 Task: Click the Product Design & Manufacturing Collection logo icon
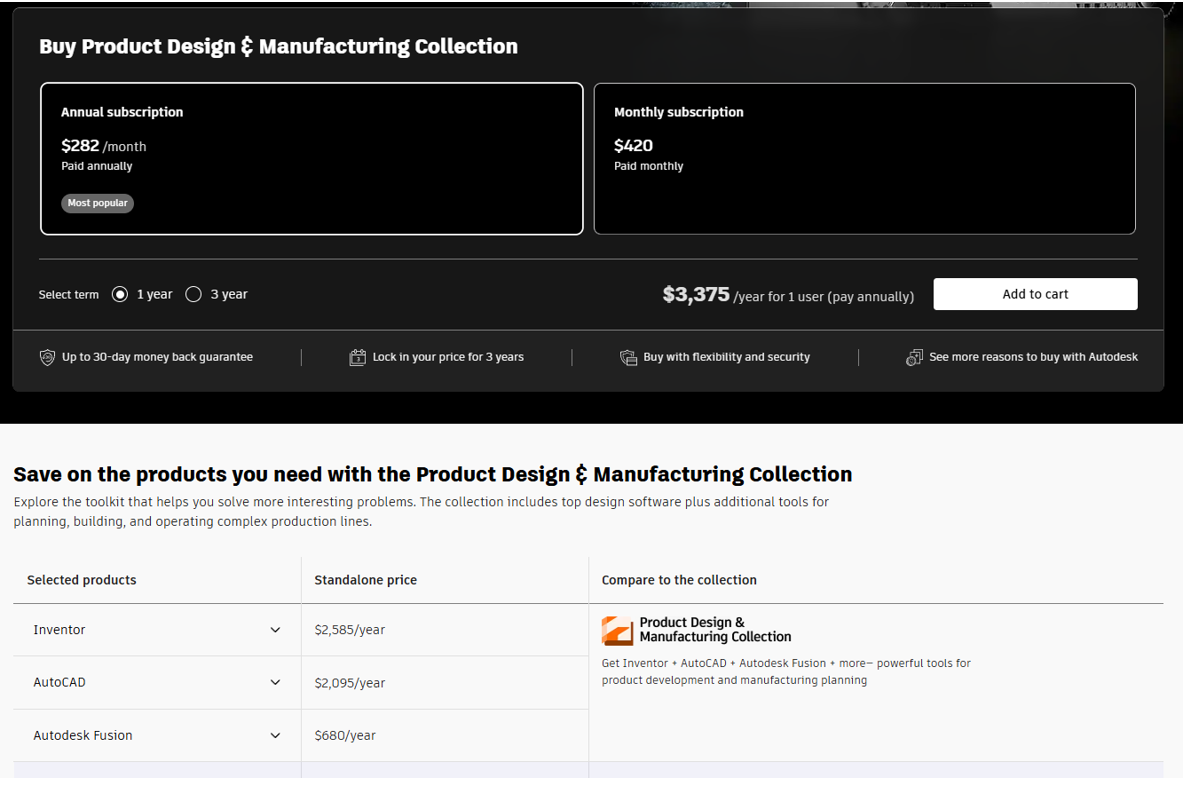[x=617, y=630]
